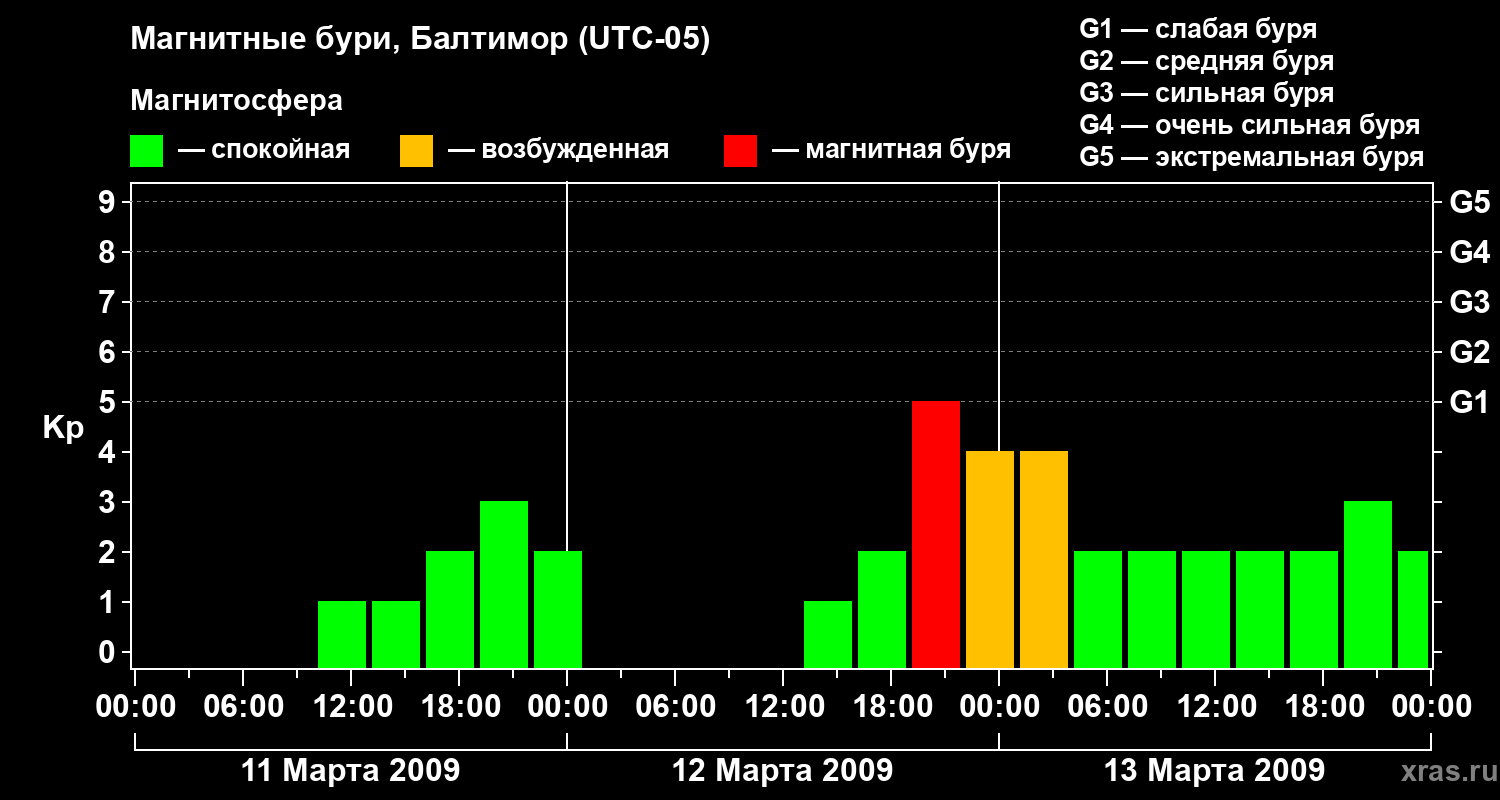Select the line 'G3 — сильная буря'
The image size is (1500, 800).
tap(1206, 93)
